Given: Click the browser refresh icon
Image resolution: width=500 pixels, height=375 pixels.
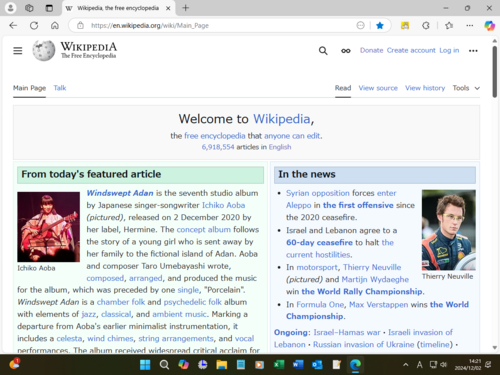Looking at the screenshot, I should (34, 26).
